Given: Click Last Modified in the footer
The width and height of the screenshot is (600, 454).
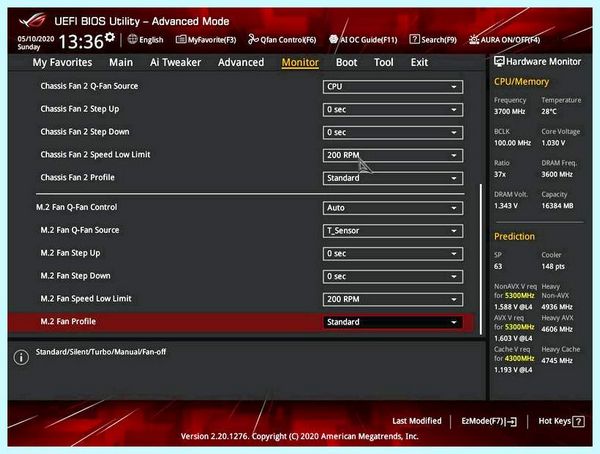Looking at the screenshot, I should pos(417,421).
